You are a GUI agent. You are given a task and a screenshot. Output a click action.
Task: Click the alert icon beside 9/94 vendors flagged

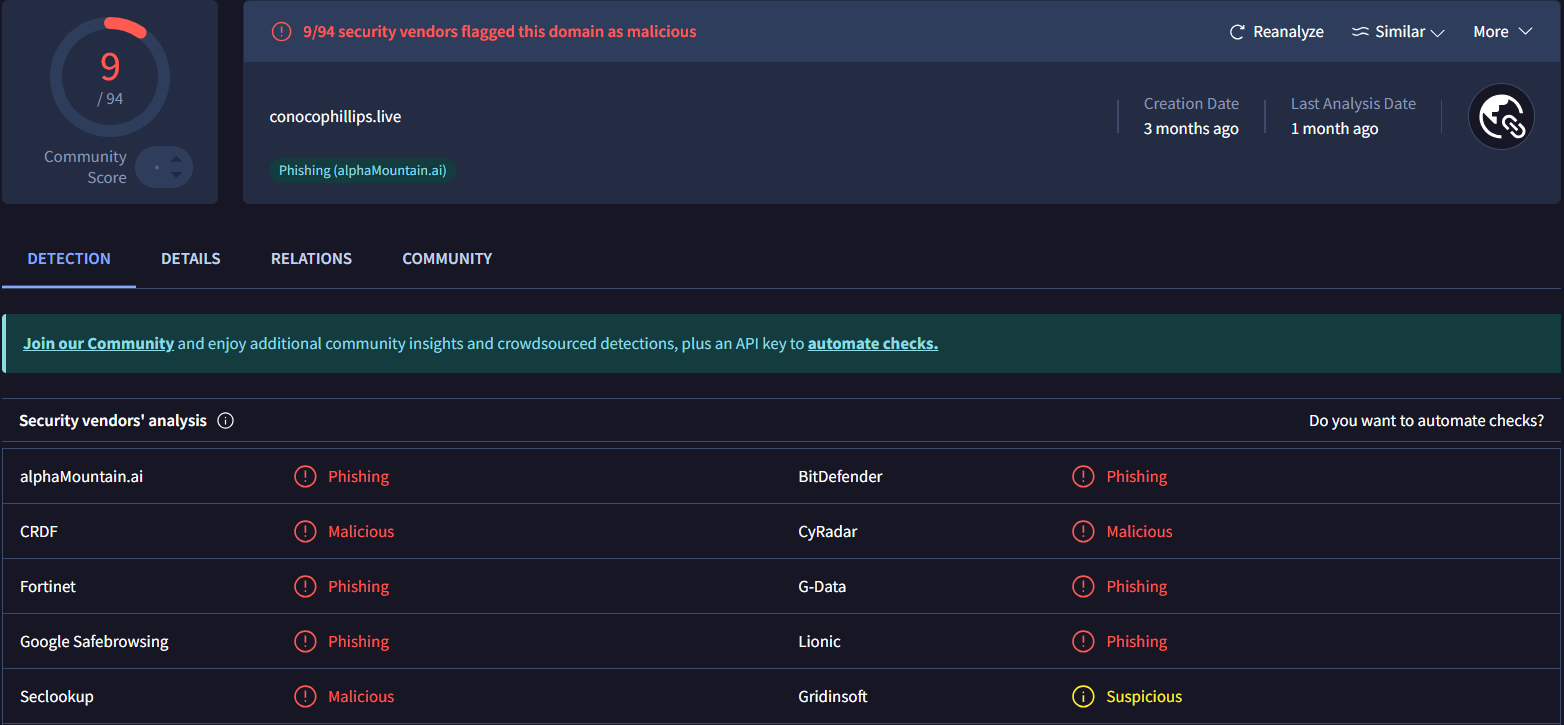pyautogui.click(x=282, y=32)
